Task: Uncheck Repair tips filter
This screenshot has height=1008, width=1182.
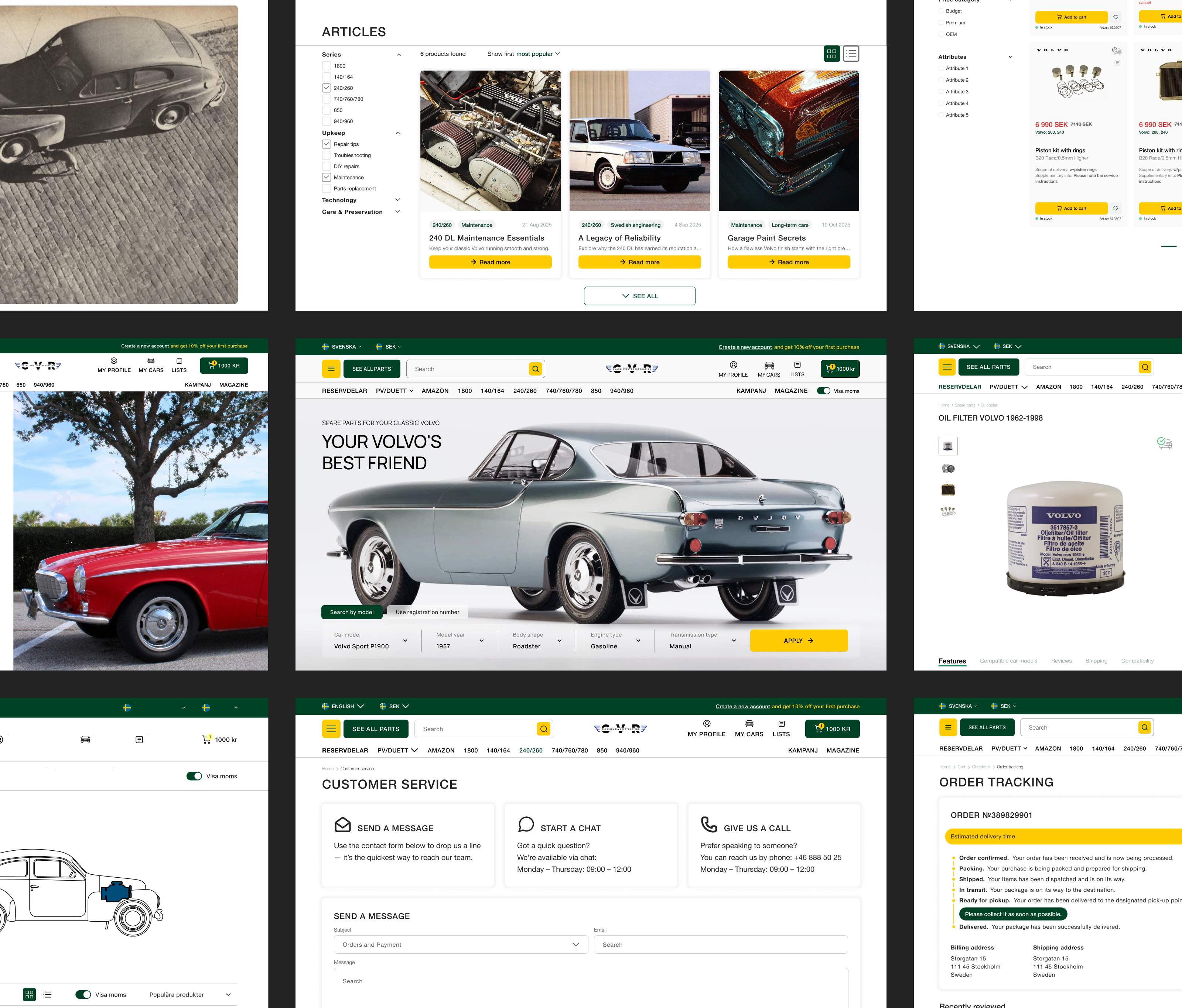Action: click(x=326, y=144)
